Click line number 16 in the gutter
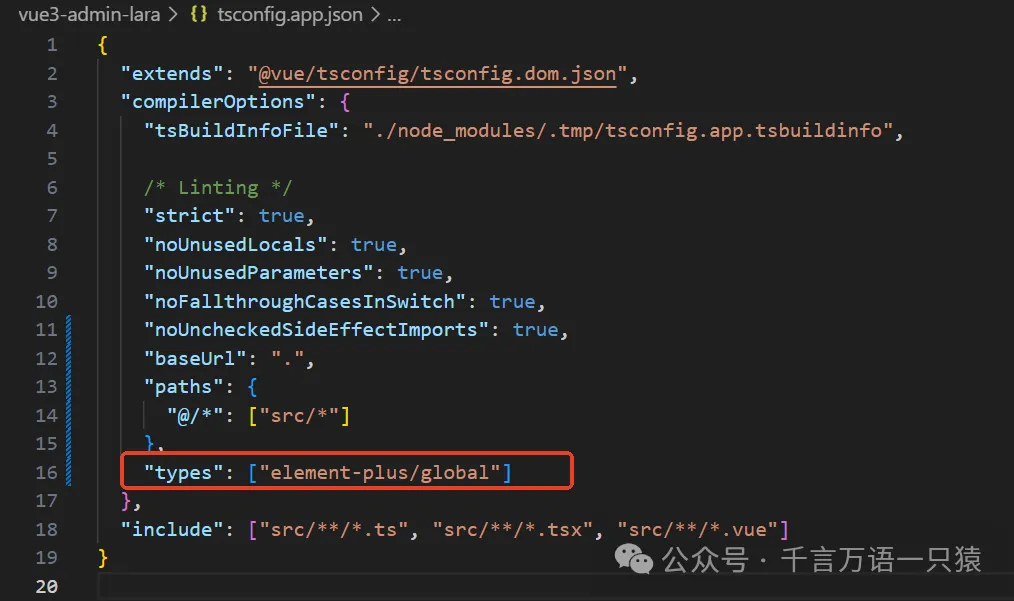 [47, 472]
